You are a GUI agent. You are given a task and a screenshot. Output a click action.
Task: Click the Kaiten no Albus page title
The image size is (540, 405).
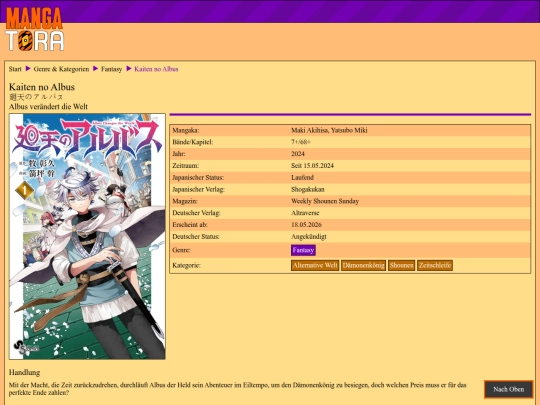click(x=42, y=87)
